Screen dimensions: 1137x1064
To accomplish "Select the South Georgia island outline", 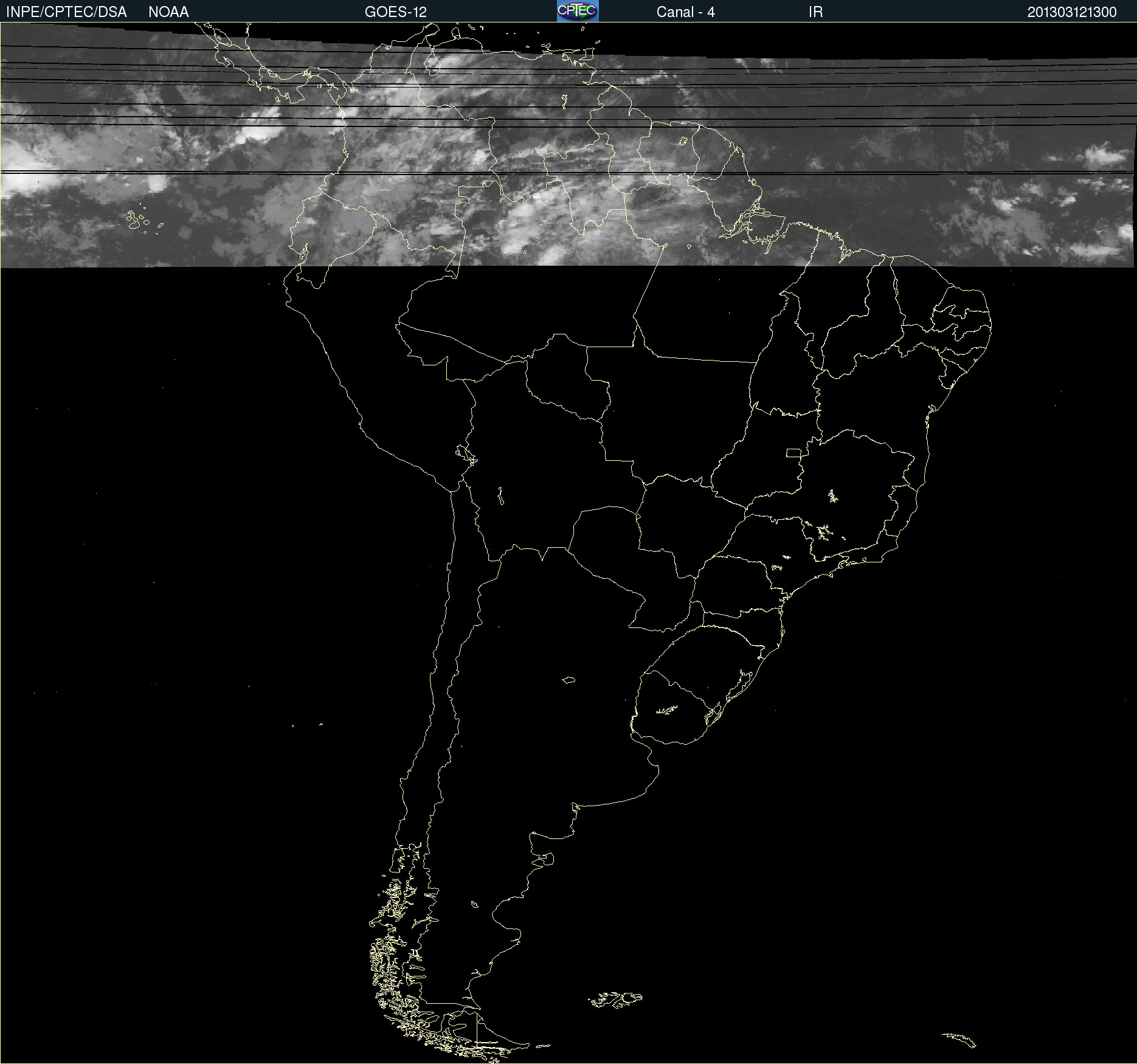I will [959, 1039].
